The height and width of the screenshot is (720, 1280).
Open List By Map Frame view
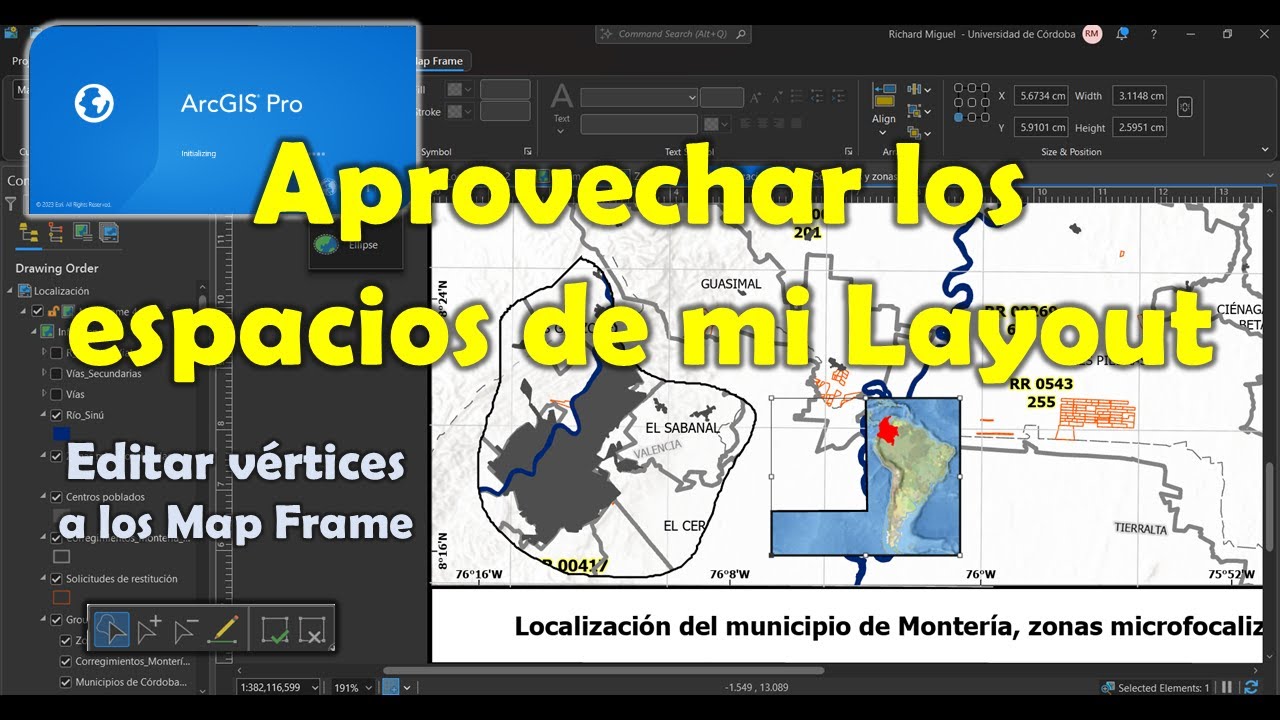point(83,233)
